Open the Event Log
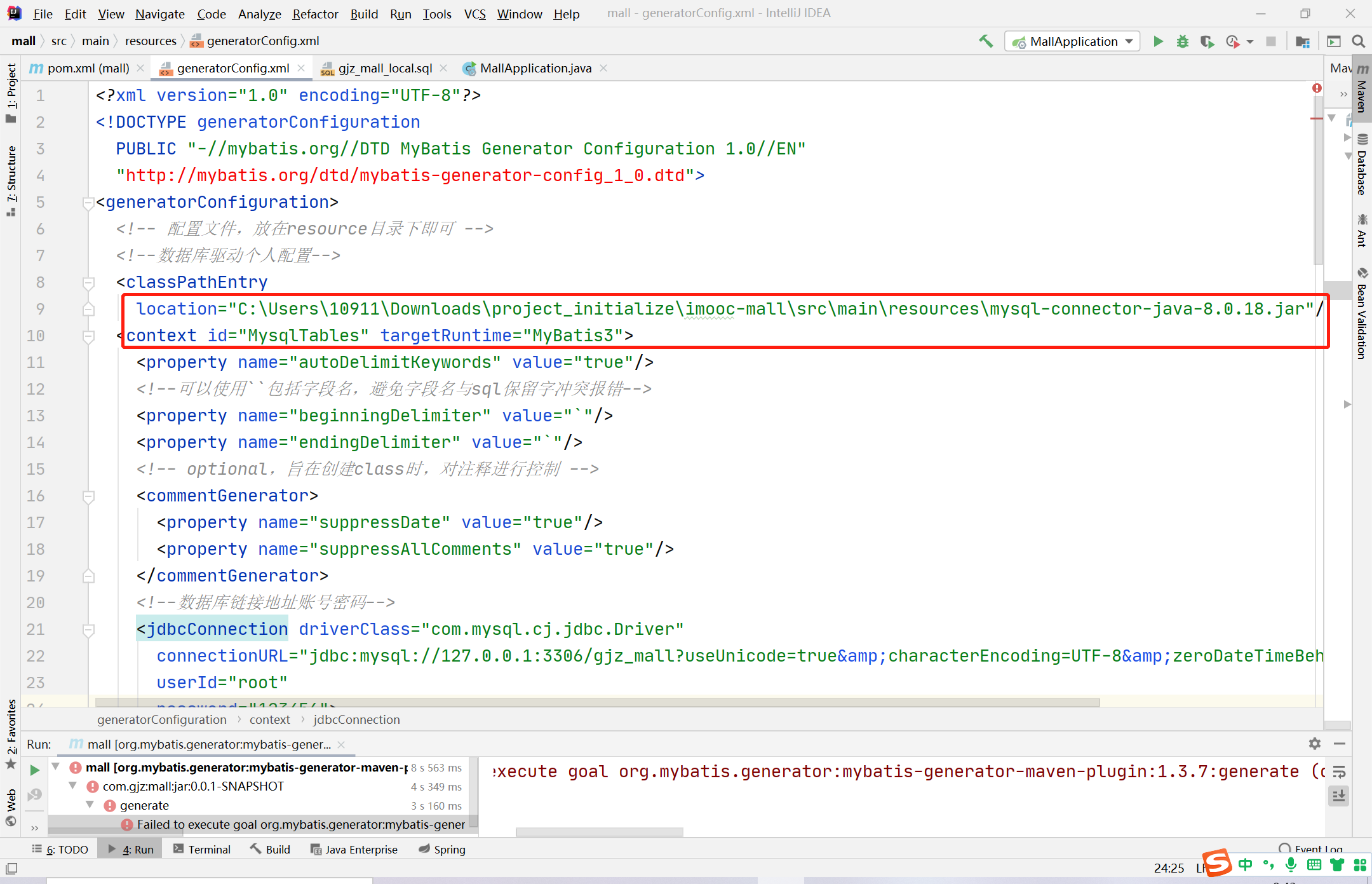 [1311, 849]
